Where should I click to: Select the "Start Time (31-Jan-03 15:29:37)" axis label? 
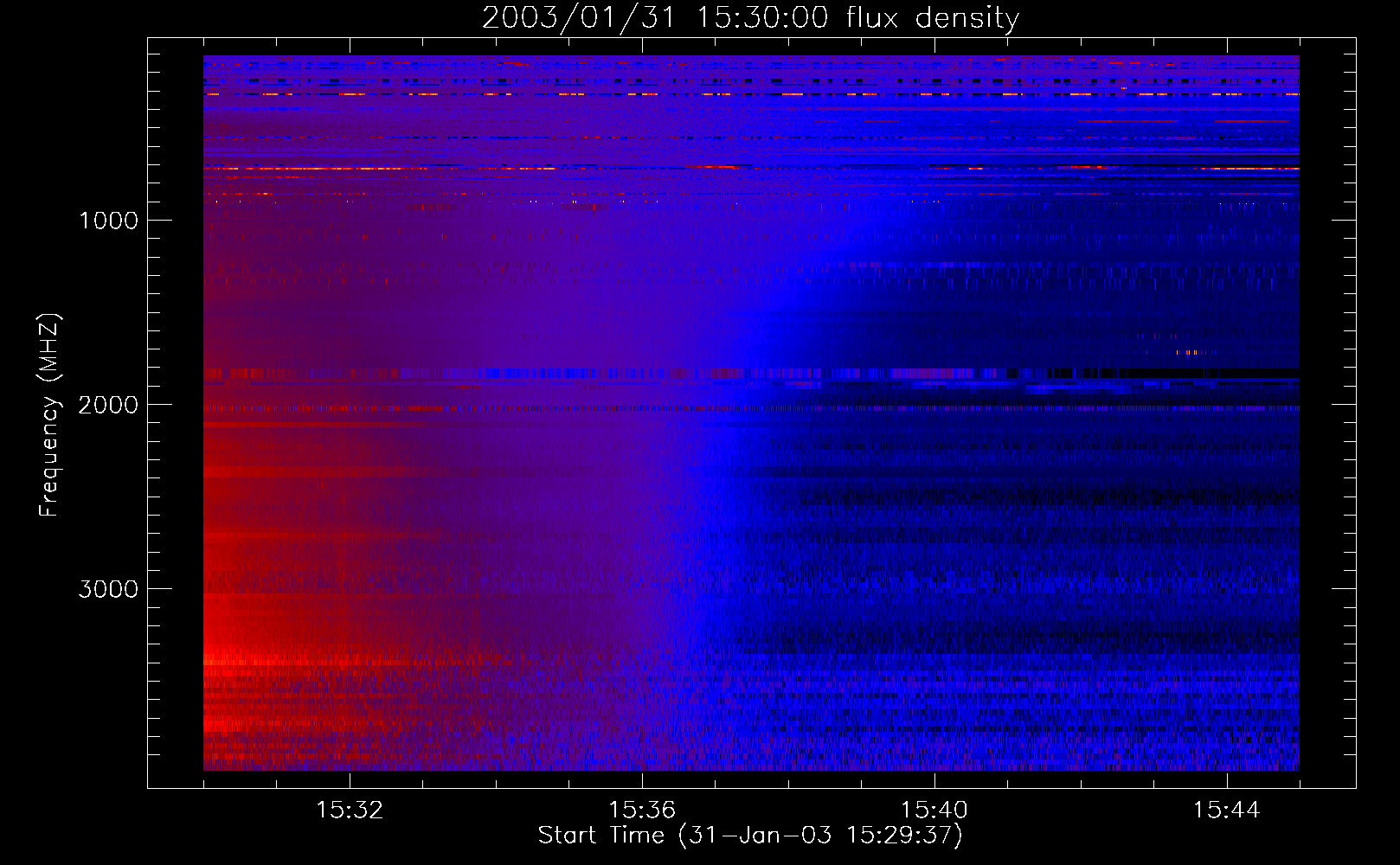pos(750,836)
